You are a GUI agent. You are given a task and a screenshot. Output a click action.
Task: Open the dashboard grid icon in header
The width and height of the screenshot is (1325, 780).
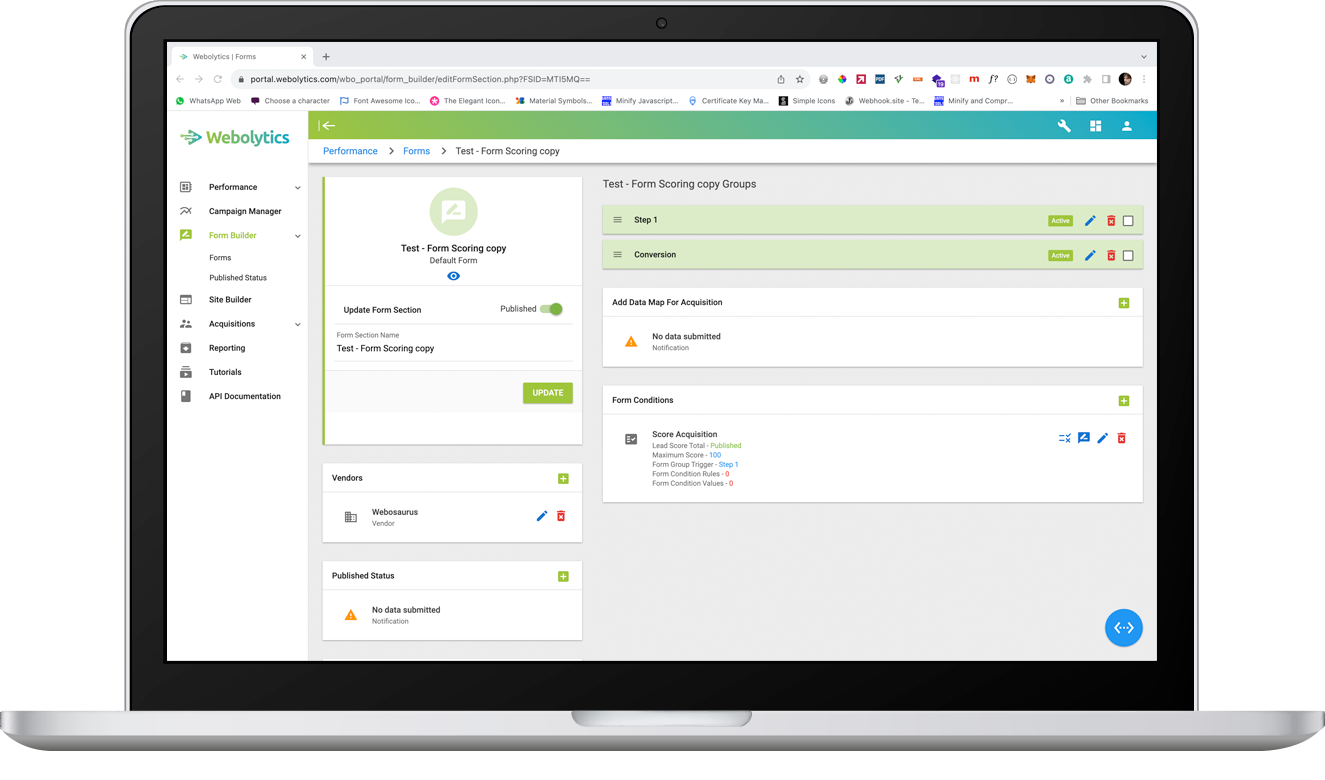[x=1095, y=126]
